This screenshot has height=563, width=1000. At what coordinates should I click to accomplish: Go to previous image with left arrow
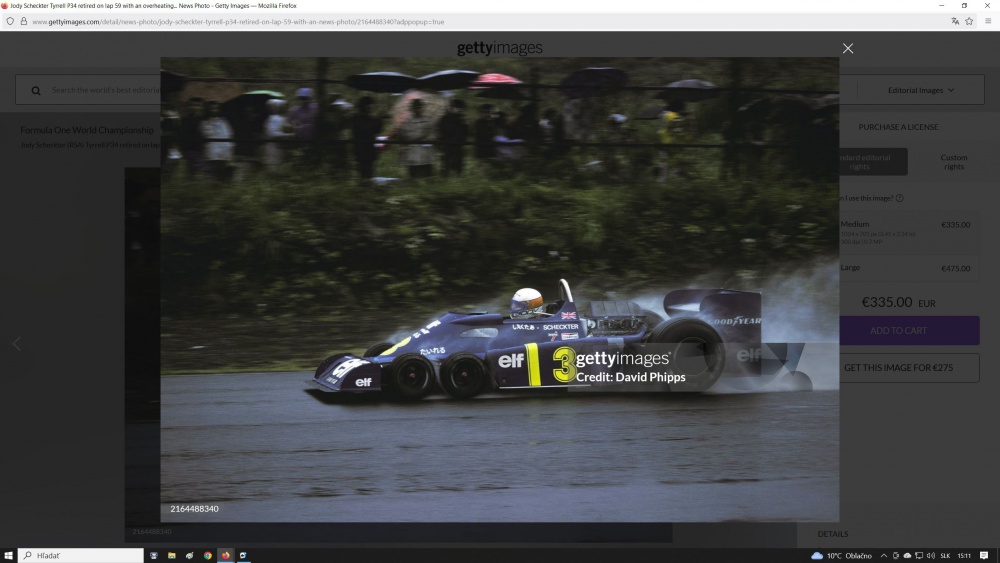tap(17, 344)
